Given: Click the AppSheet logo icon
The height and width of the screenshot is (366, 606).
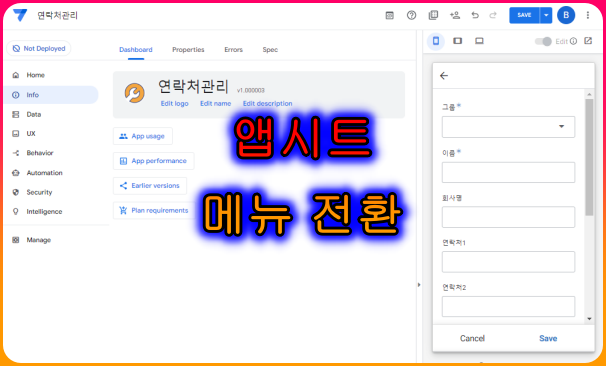Looking at the screenshot, I should click(20, 15).
